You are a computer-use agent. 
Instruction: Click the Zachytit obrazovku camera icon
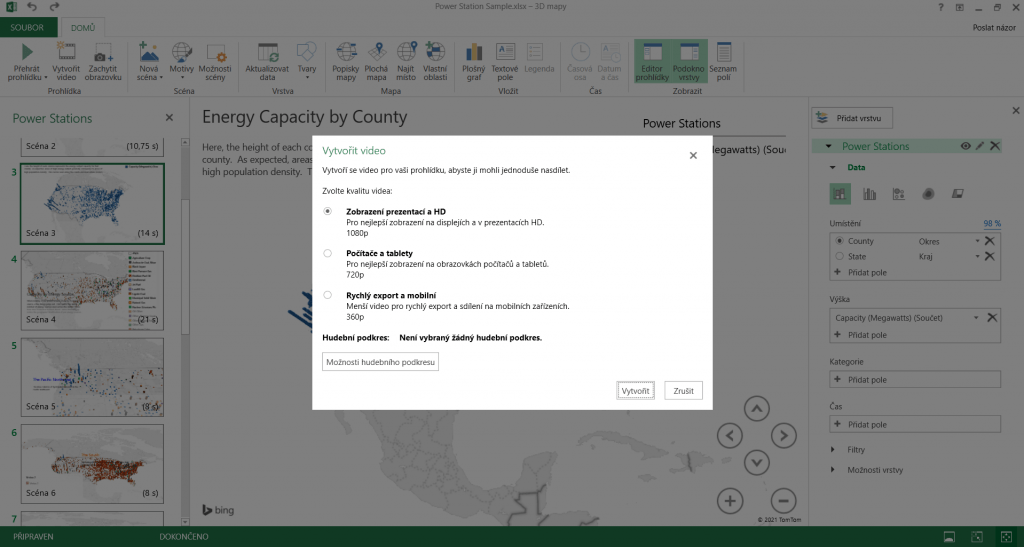103,53
